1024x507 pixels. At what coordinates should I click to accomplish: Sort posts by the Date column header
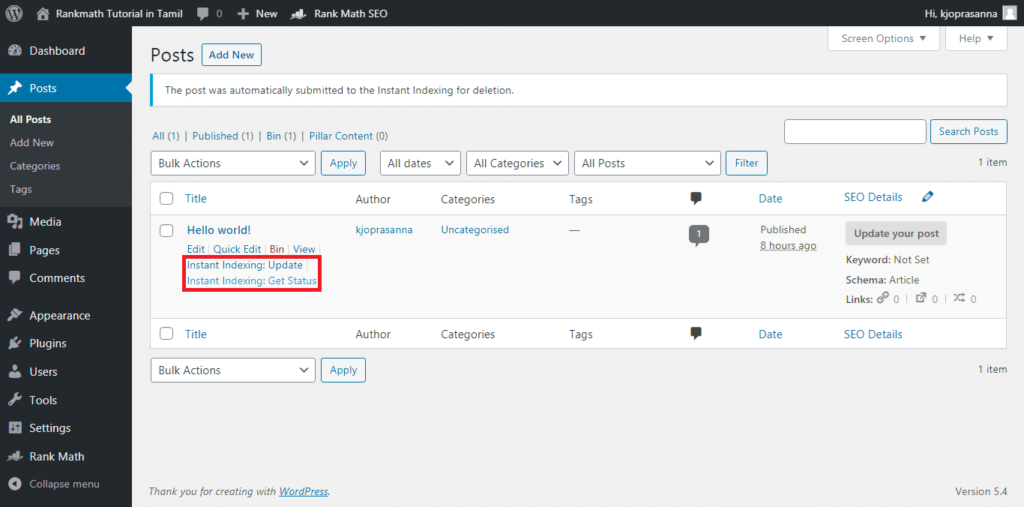pyautogui.click(x=771, y=199)
